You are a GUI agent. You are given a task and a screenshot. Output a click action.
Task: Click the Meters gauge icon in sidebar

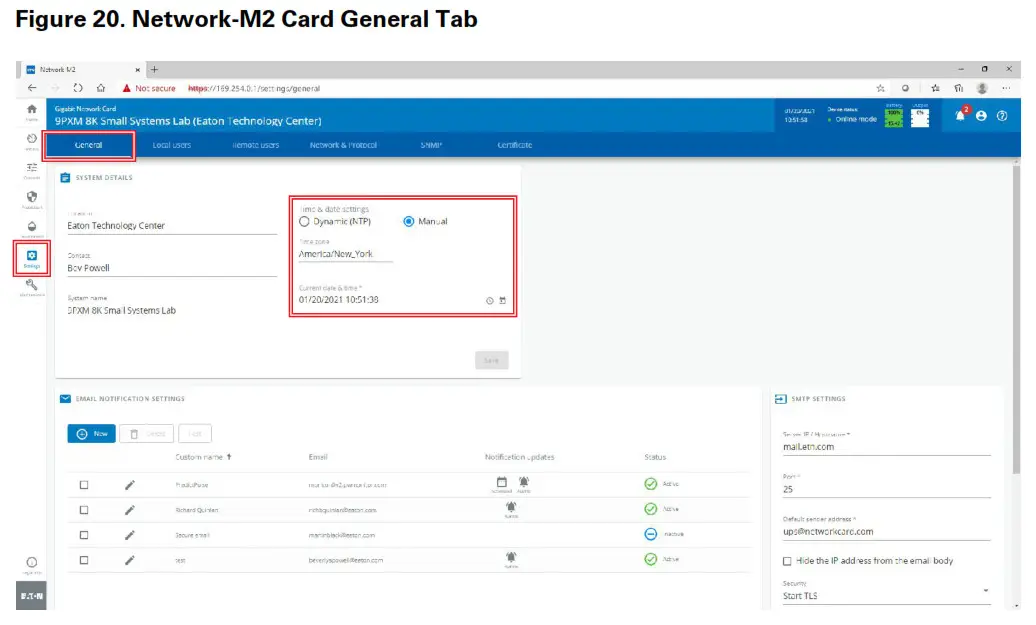(x=32, y=139)
